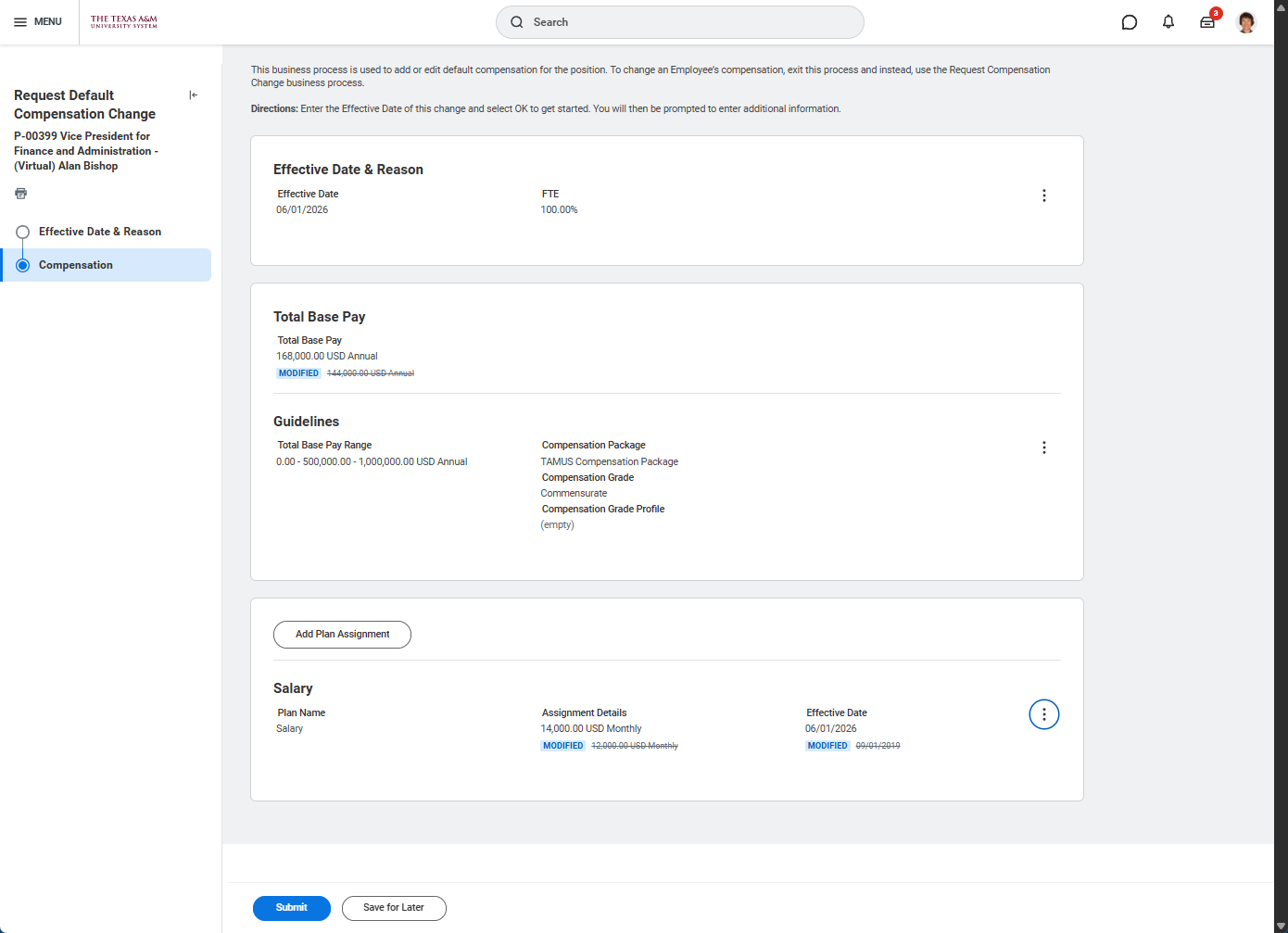This screenshot has width=1288, height=933.
Task: Collapse the left sidebar panel
Action: point(193,95)
